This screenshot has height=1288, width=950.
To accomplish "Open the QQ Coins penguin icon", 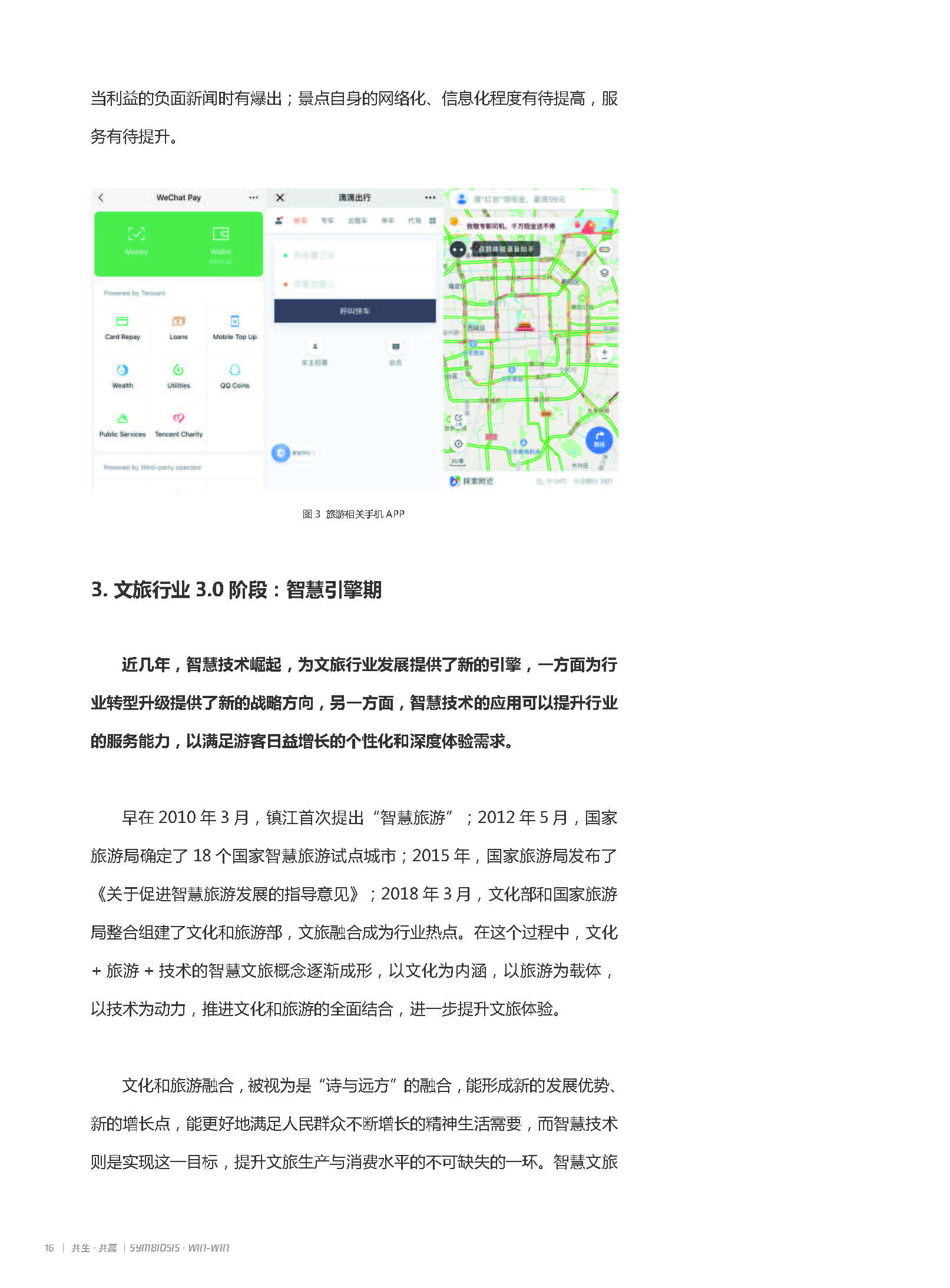I will coord(234,370).
